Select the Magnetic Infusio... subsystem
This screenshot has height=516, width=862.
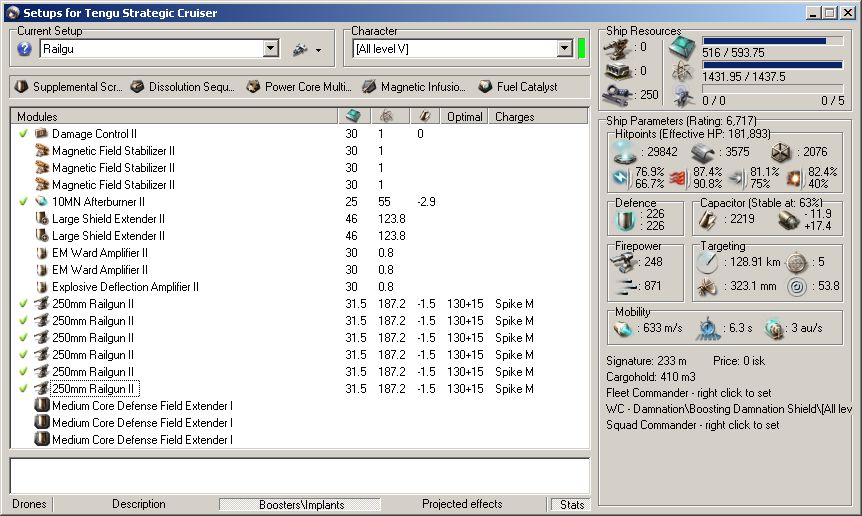[x=415, y=87]
